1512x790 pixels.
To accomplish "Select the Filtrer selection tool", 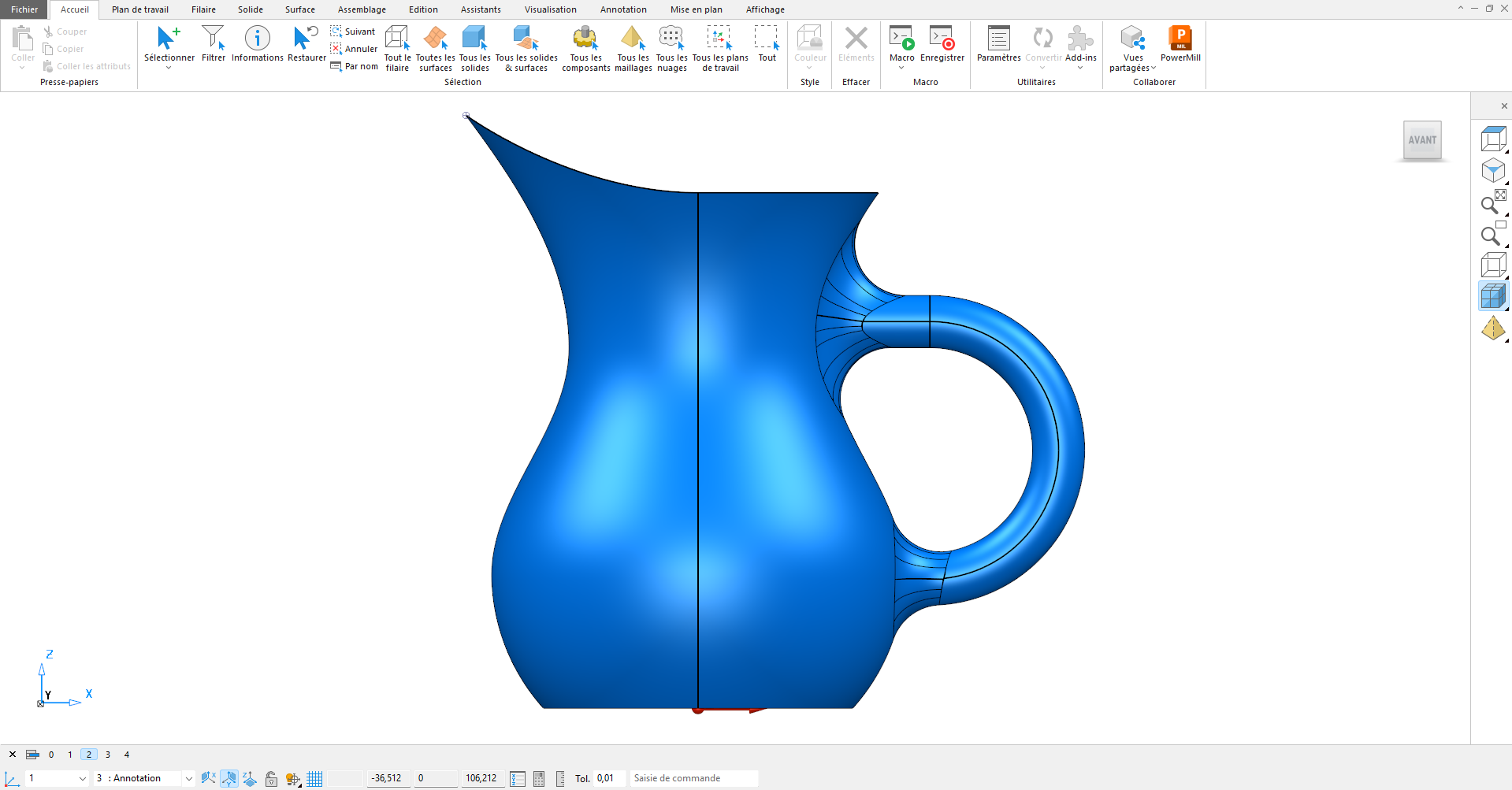I will (x=213, y=44).
